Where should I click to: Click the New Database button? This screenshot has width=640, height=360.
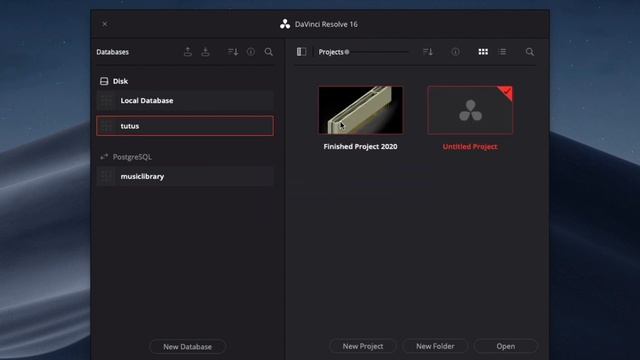(188, 347)
